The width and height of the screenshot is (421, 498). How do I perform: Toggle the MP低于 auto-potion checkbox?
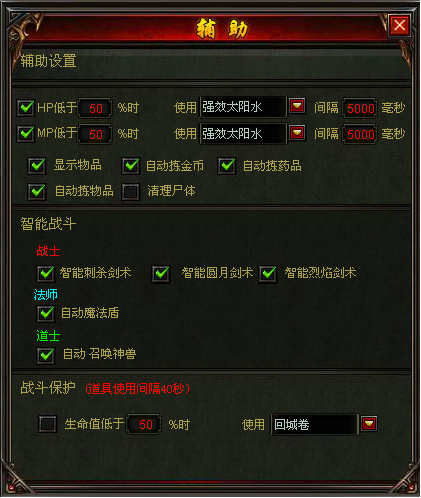click(26, 134)
